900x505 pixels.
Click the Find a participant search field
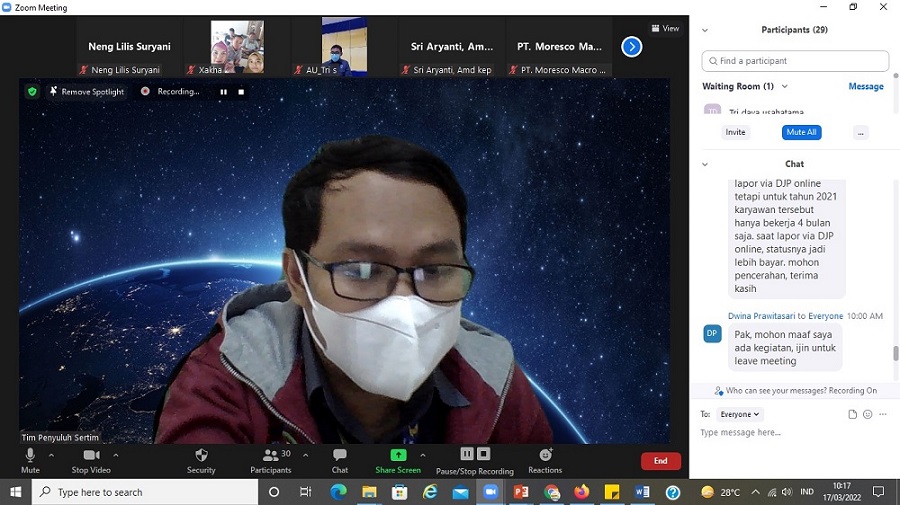[x=795, y=61]
